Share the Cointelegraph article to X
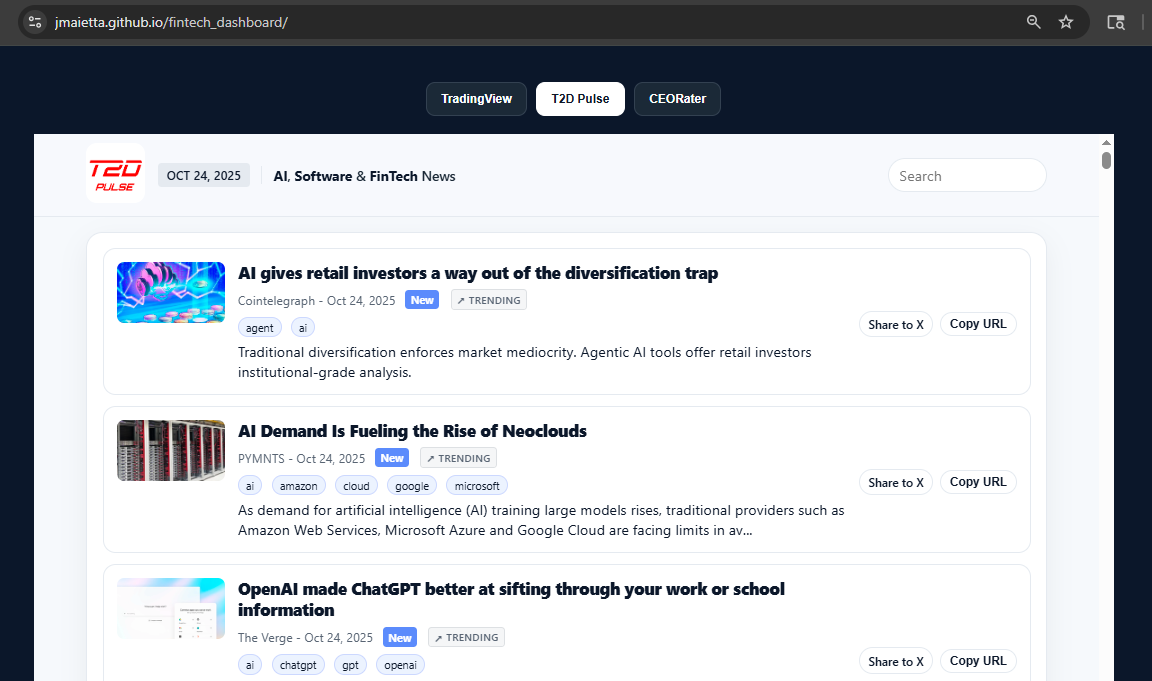Viewport: 1152px width, 681px height. (x=896, y=324)
